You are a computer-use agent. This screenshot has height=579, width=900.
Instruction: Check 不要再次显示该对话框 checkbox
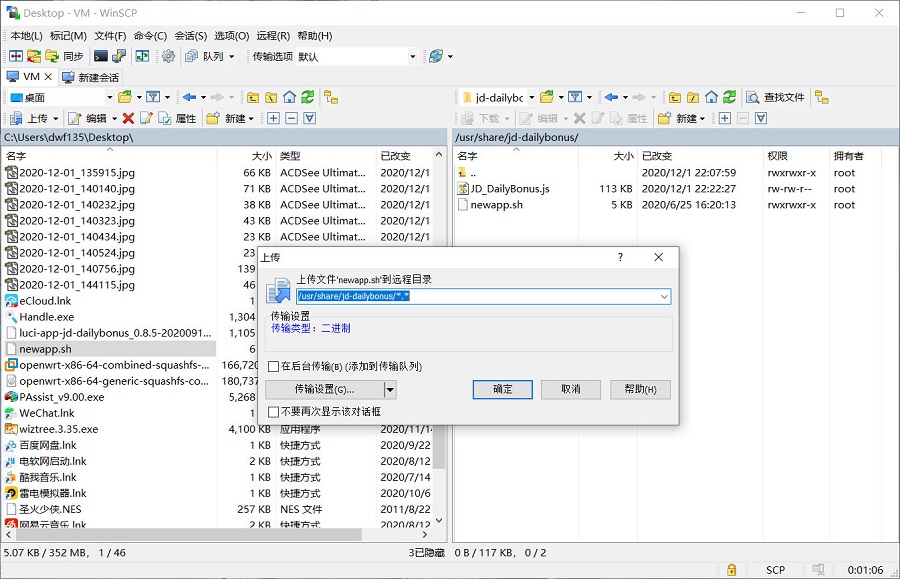[x=274, y=412]
